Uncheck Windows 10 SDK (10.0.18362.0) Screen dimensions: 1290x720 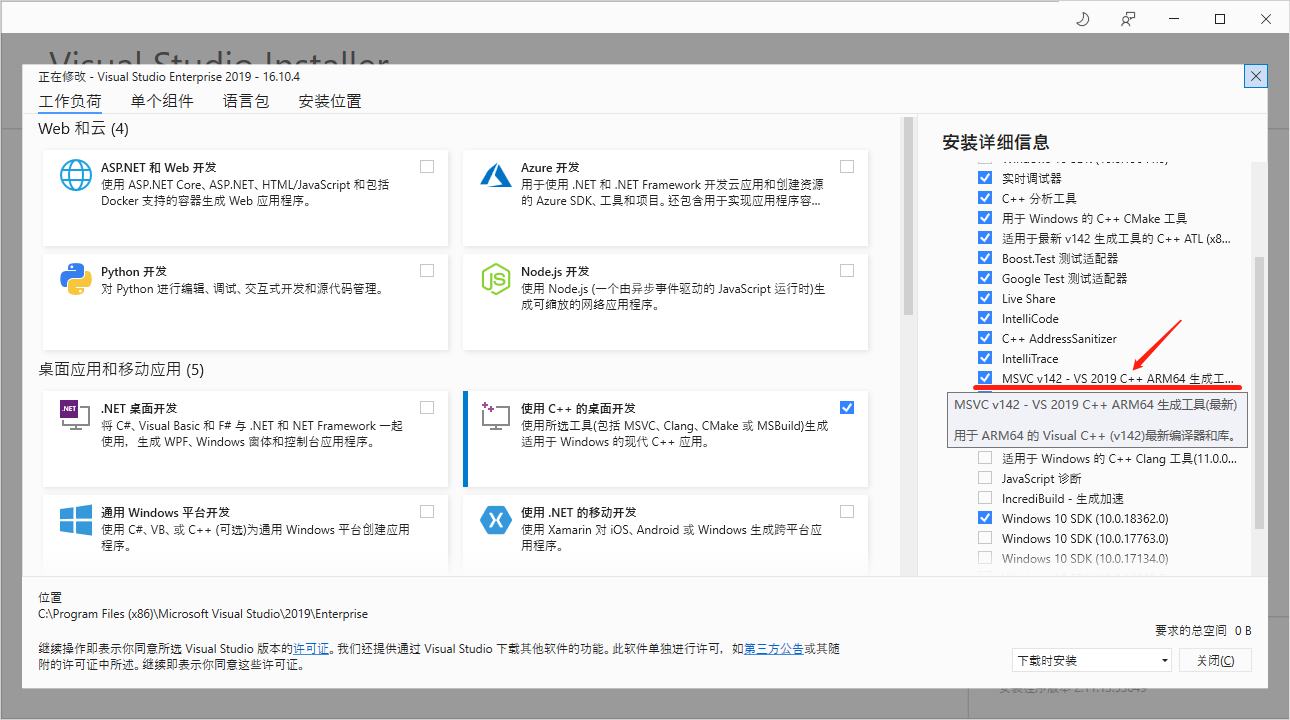[x=985, y=518]
